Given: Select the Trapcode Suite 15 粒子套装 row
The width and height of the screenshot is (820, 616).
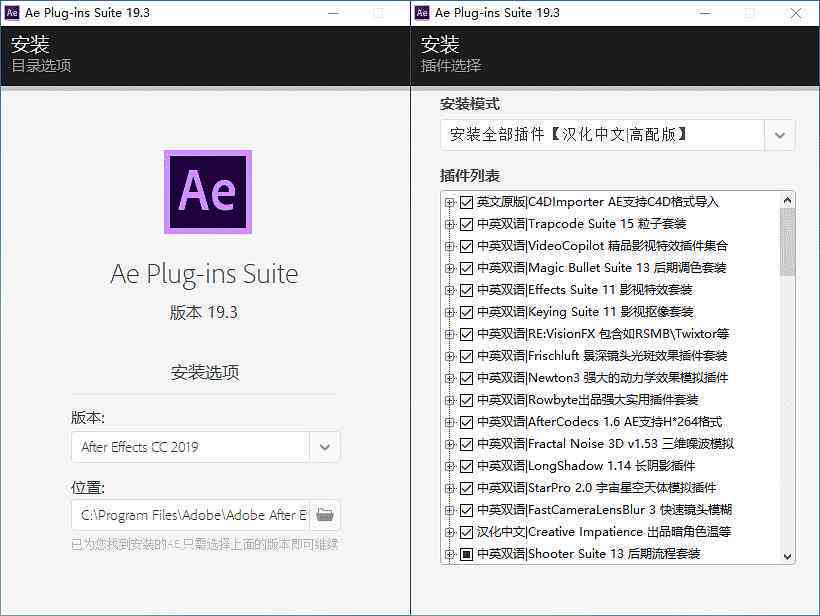Looking at the screenshot, I should [x=581, y=224].
